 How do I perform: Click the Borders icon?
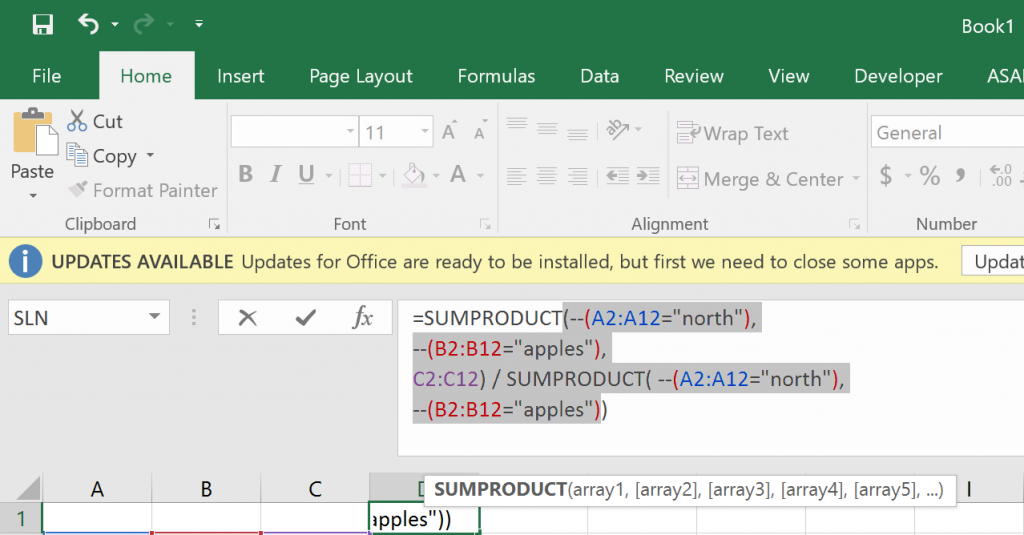(x=360, y=174)
